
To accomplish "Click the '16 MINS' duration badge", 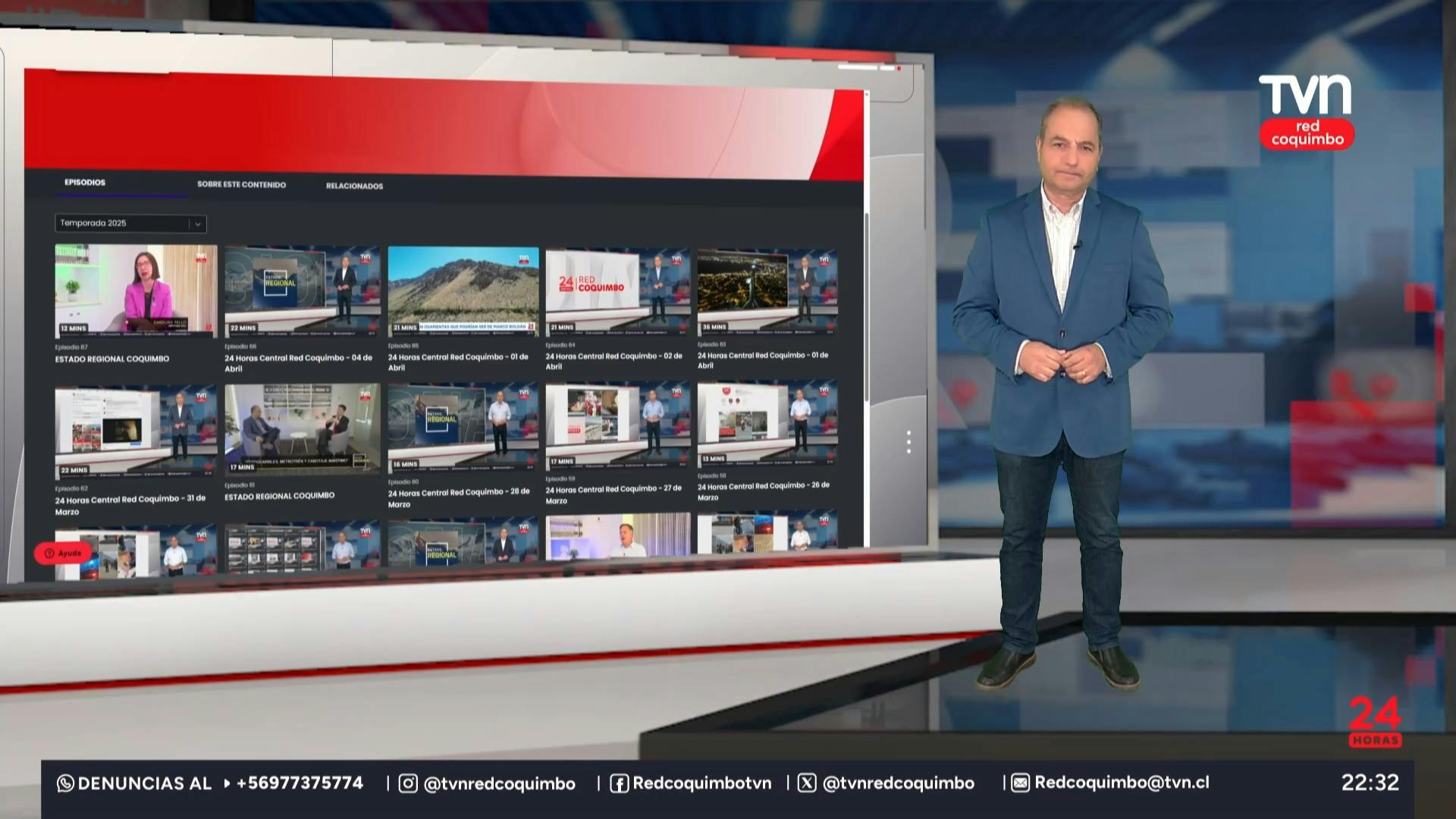I will point(406,464).
